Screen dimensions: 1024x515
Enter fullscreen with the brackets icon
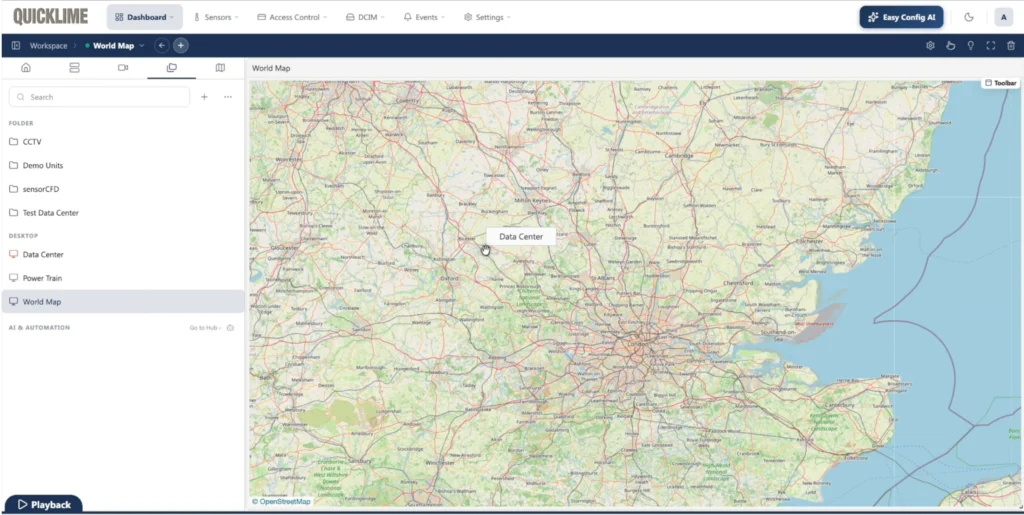(x=991, y=46)
